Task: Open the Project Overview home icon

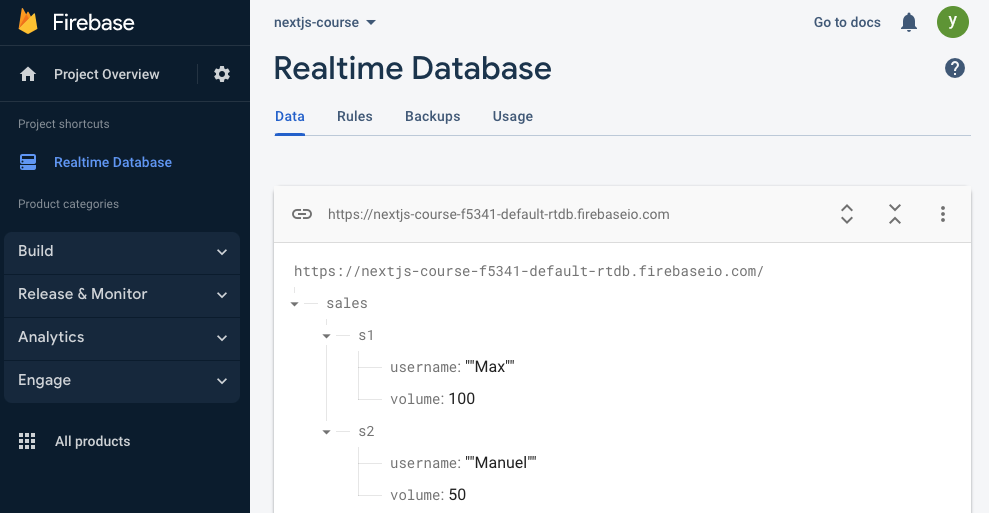Action: point(28,74)
